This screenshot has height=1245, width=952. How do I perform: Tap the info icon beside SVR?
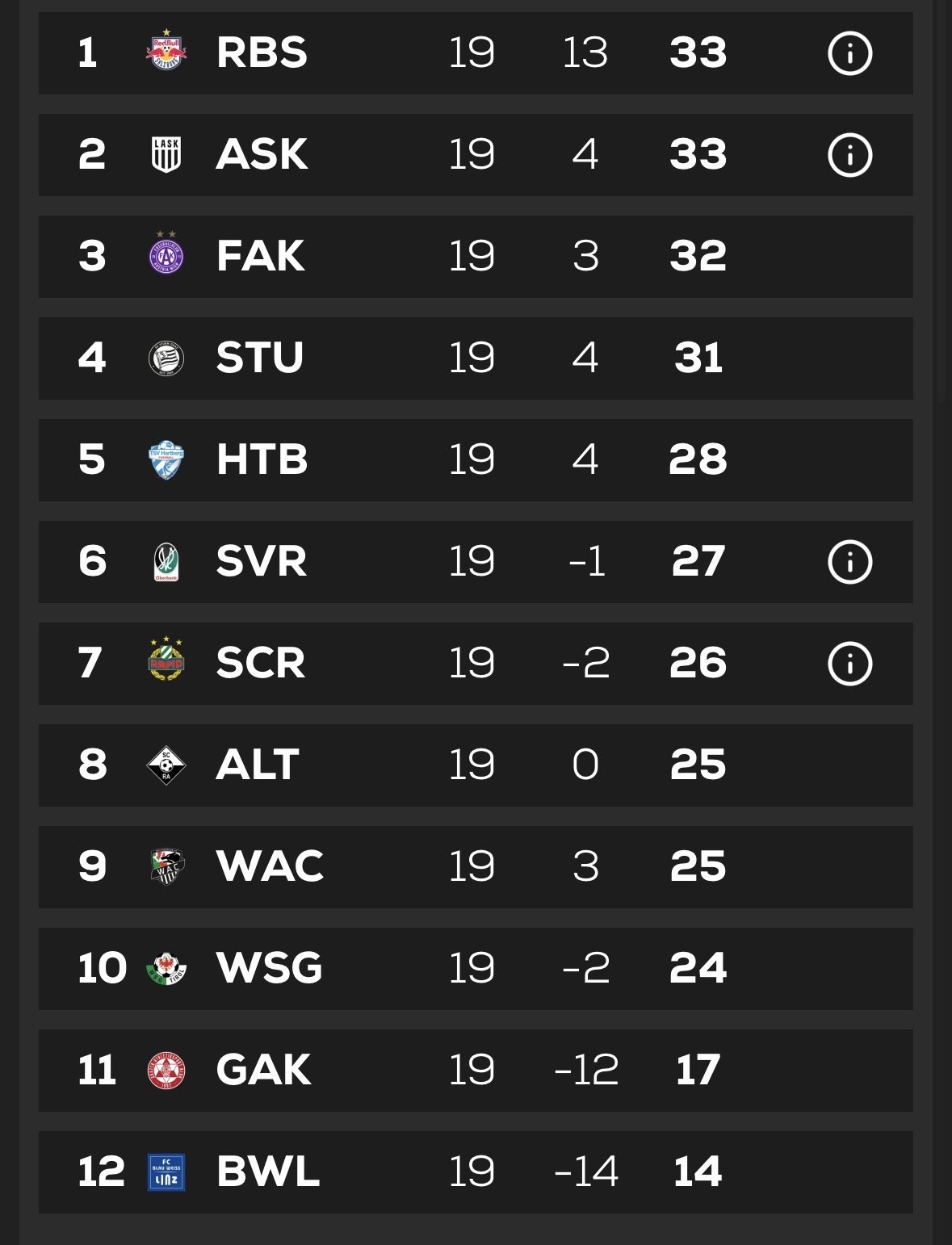[x=849, y=562]
